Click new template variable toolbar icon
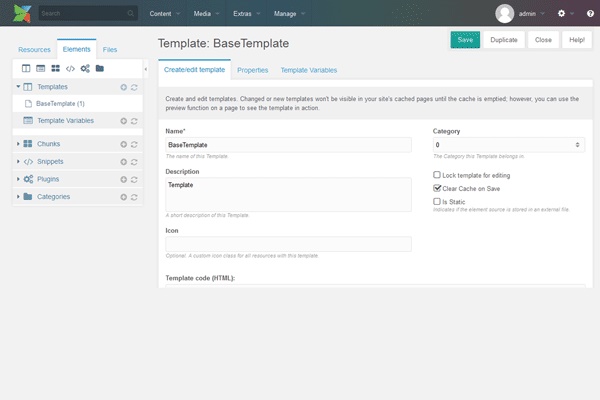Viewport: 600px width, 400px height. [x=41, y=69]
